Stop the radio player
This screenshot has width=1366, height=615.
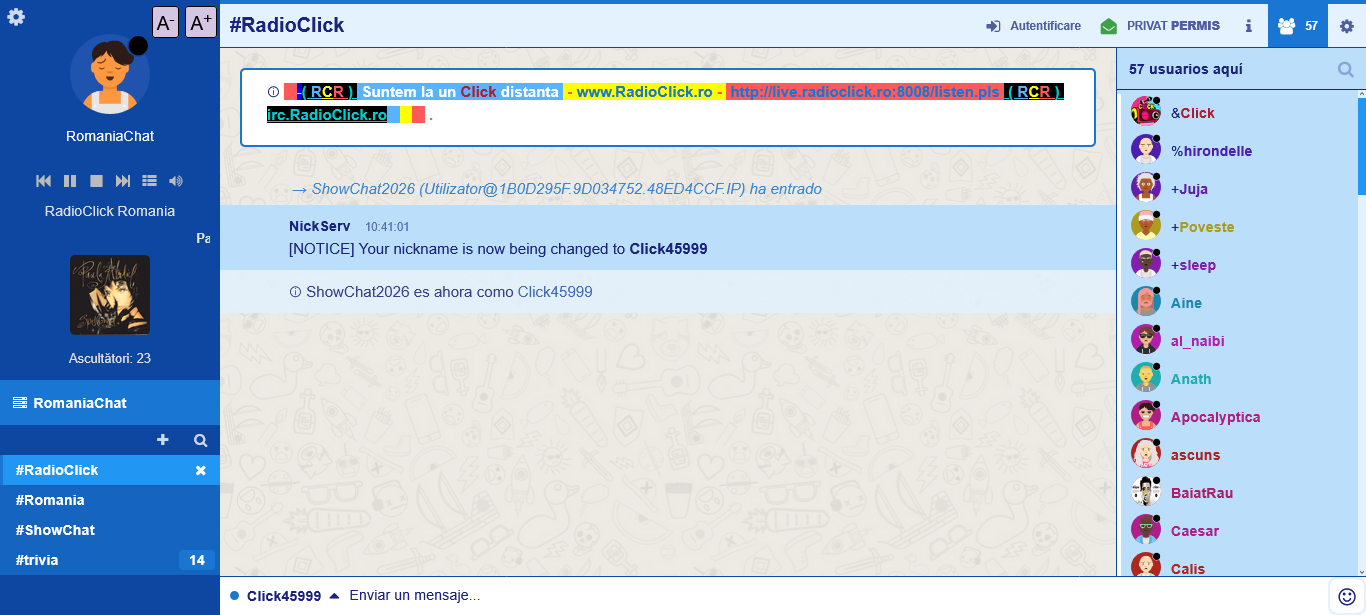coord(96,181)
